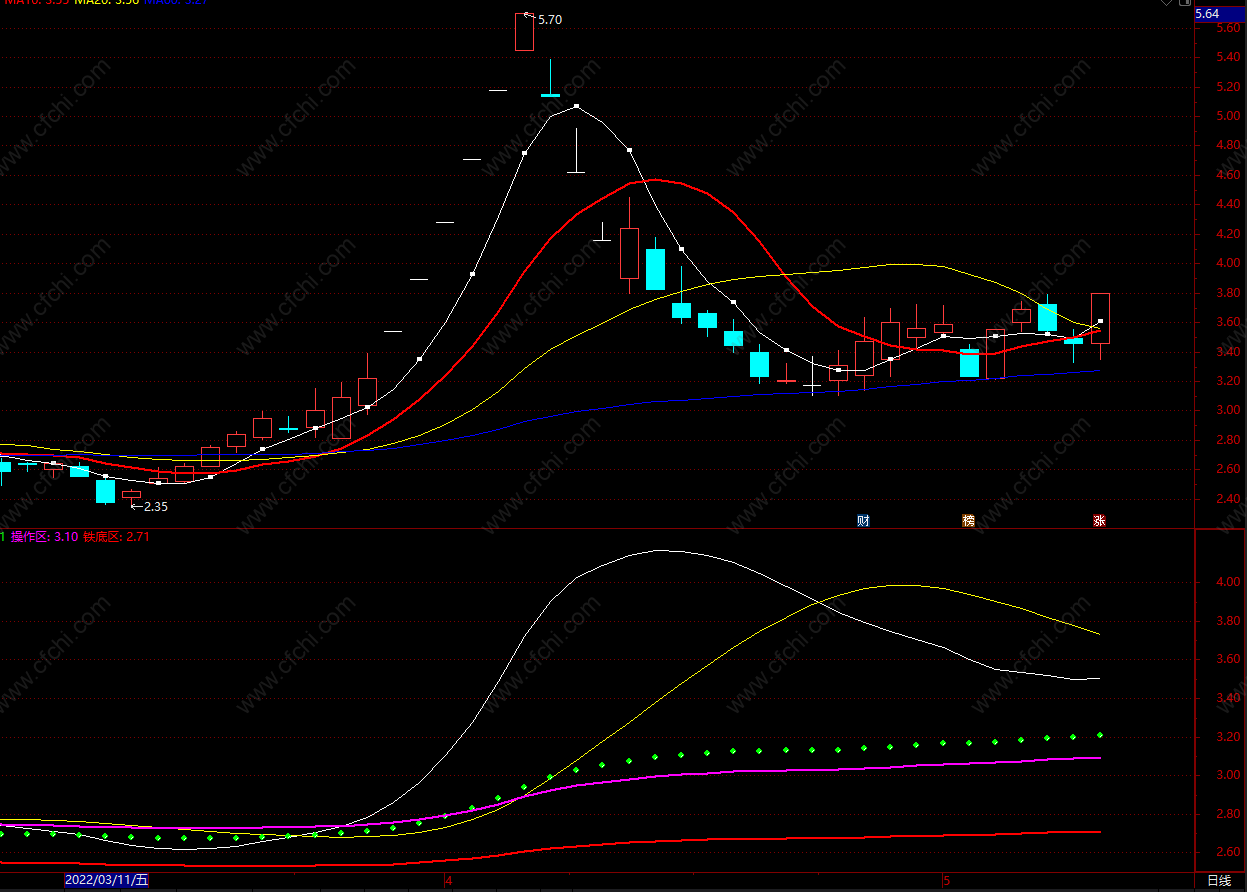
Task: Click the 5.70 high price annotation
Action: 549,19
